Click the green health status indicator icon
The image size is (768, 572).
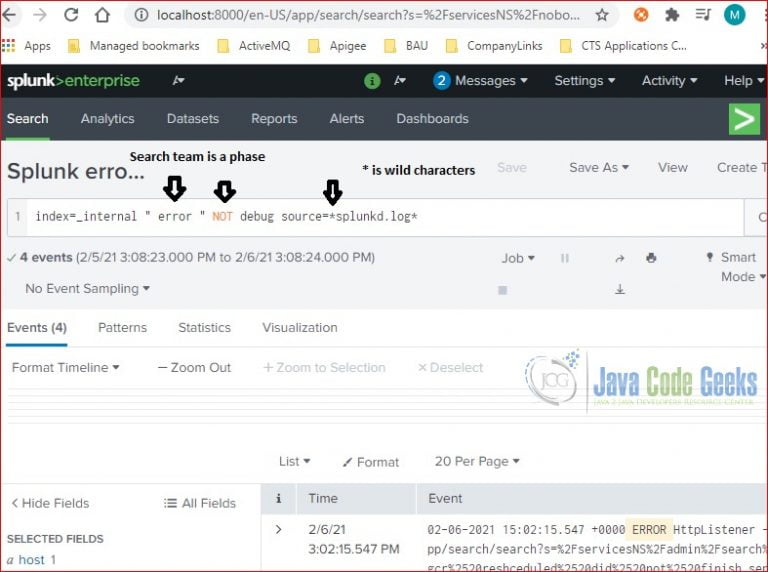tap(372, 81)
